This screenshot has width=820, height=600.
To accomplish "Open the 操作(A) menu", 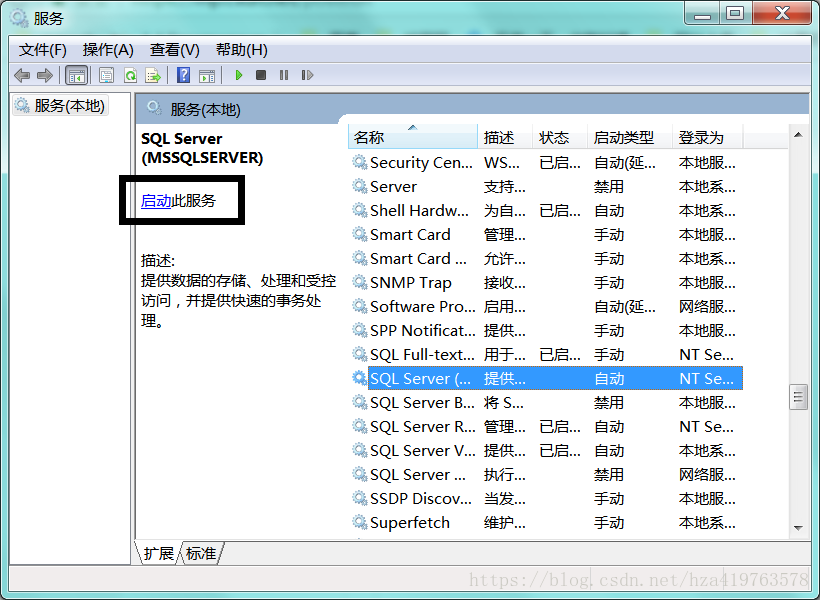I will [x=108, y=50].
